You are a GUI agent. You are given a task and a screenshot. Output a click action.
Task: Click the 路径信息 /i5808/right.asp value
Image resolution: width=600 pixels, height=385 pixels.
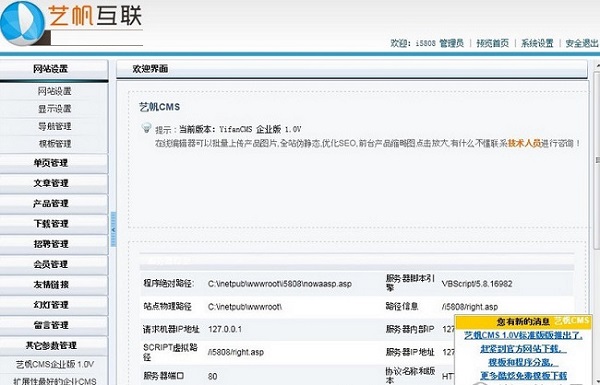pyautogui.click(x=470, y=307)
